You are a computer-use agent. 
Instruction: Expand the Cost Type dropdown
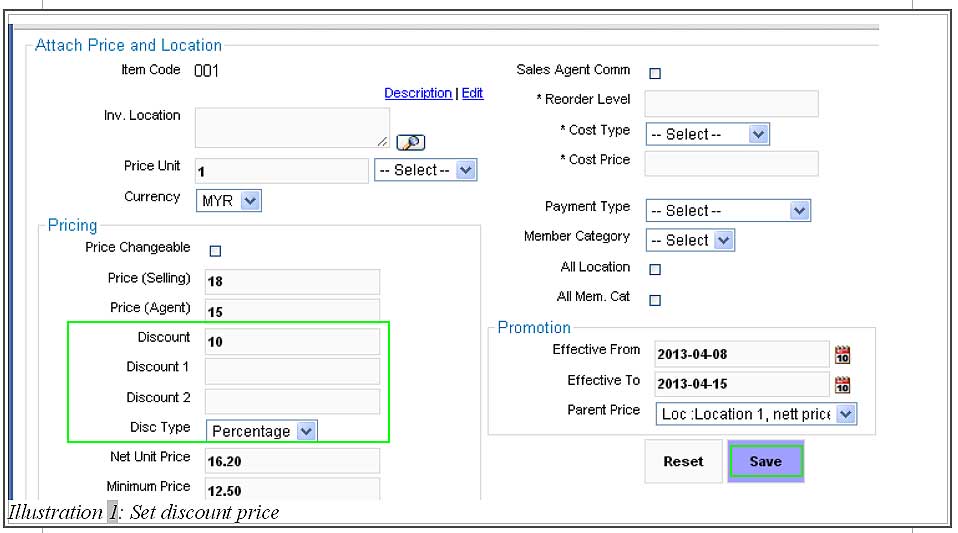pos(708,134)
